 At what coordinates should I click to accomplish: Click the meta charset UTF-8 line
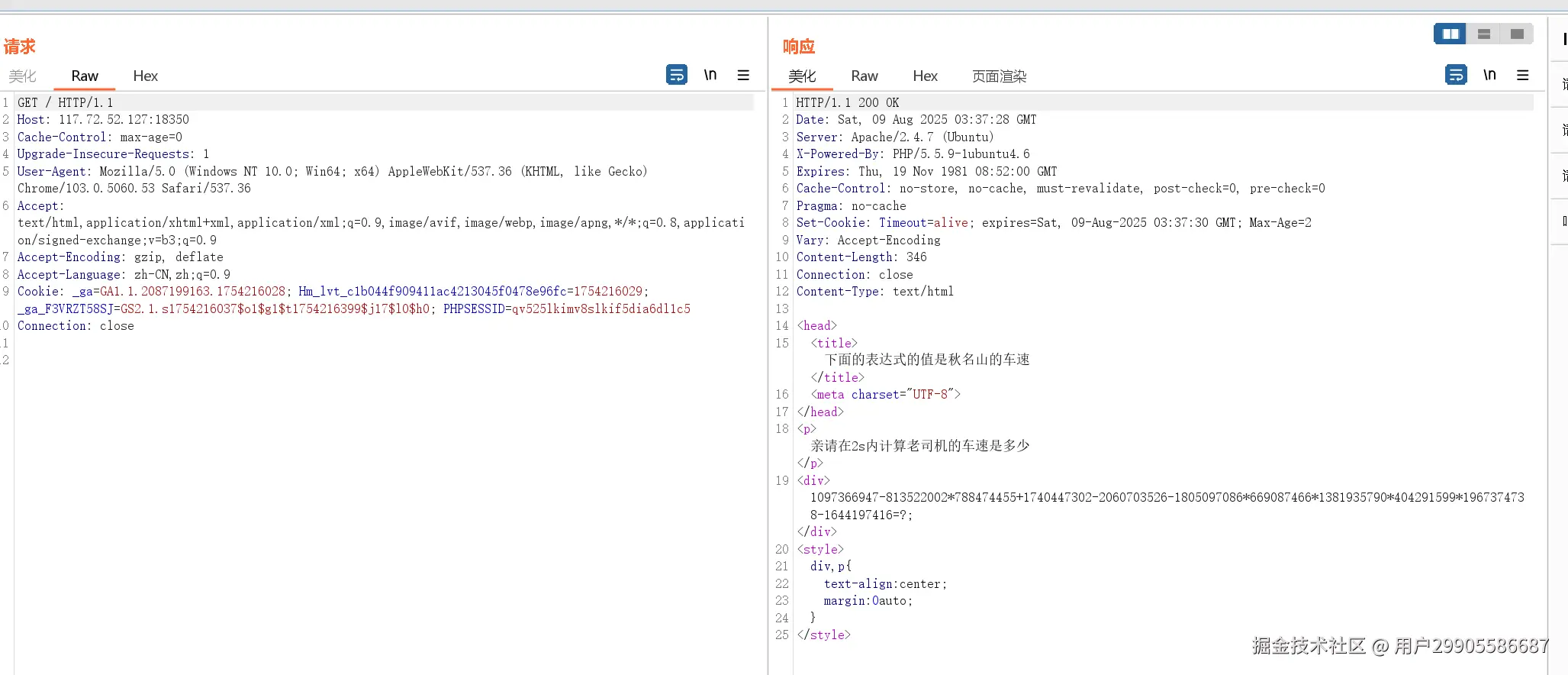(x=885, y=394)
